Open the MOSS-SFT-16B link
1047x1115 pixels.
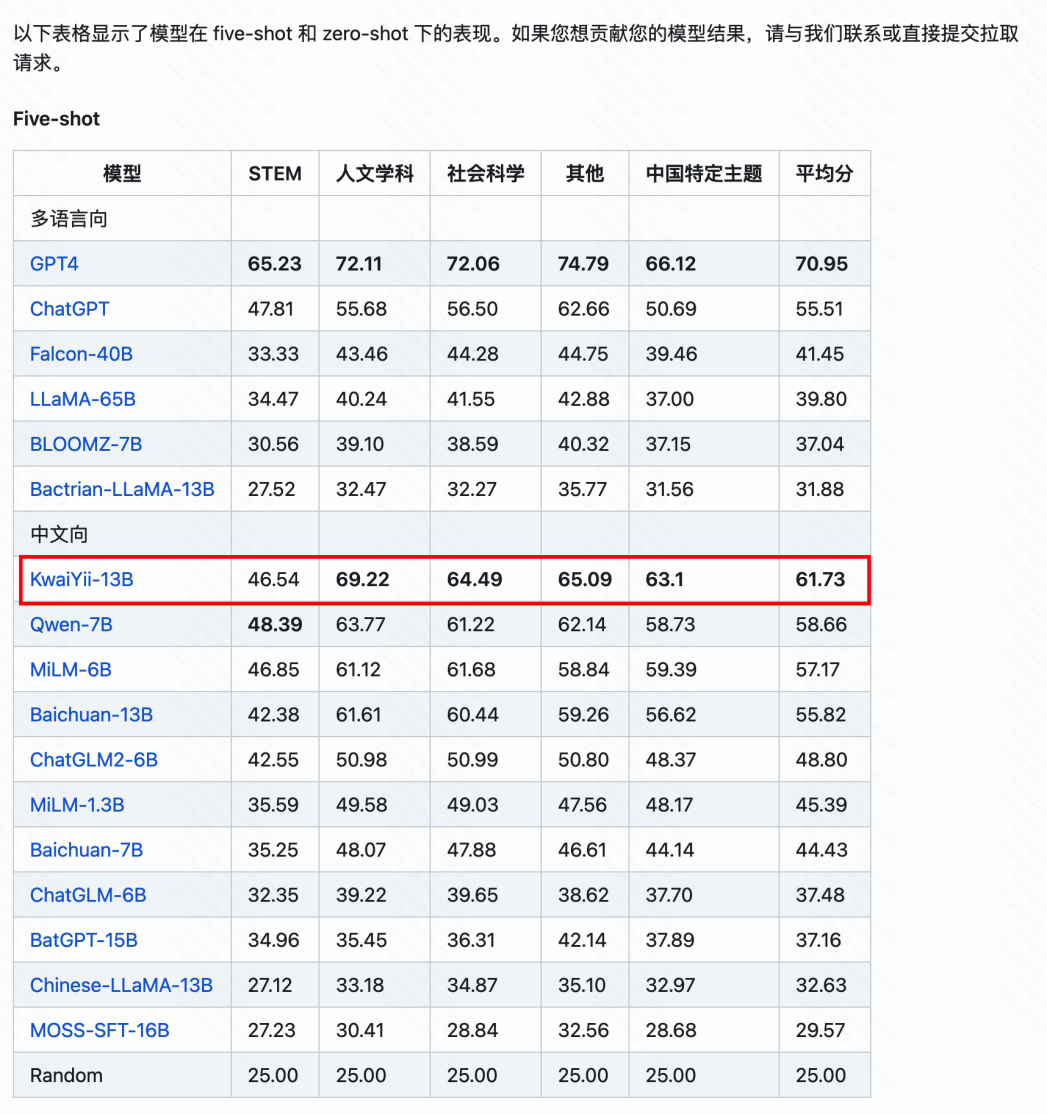pos(100,1030)
